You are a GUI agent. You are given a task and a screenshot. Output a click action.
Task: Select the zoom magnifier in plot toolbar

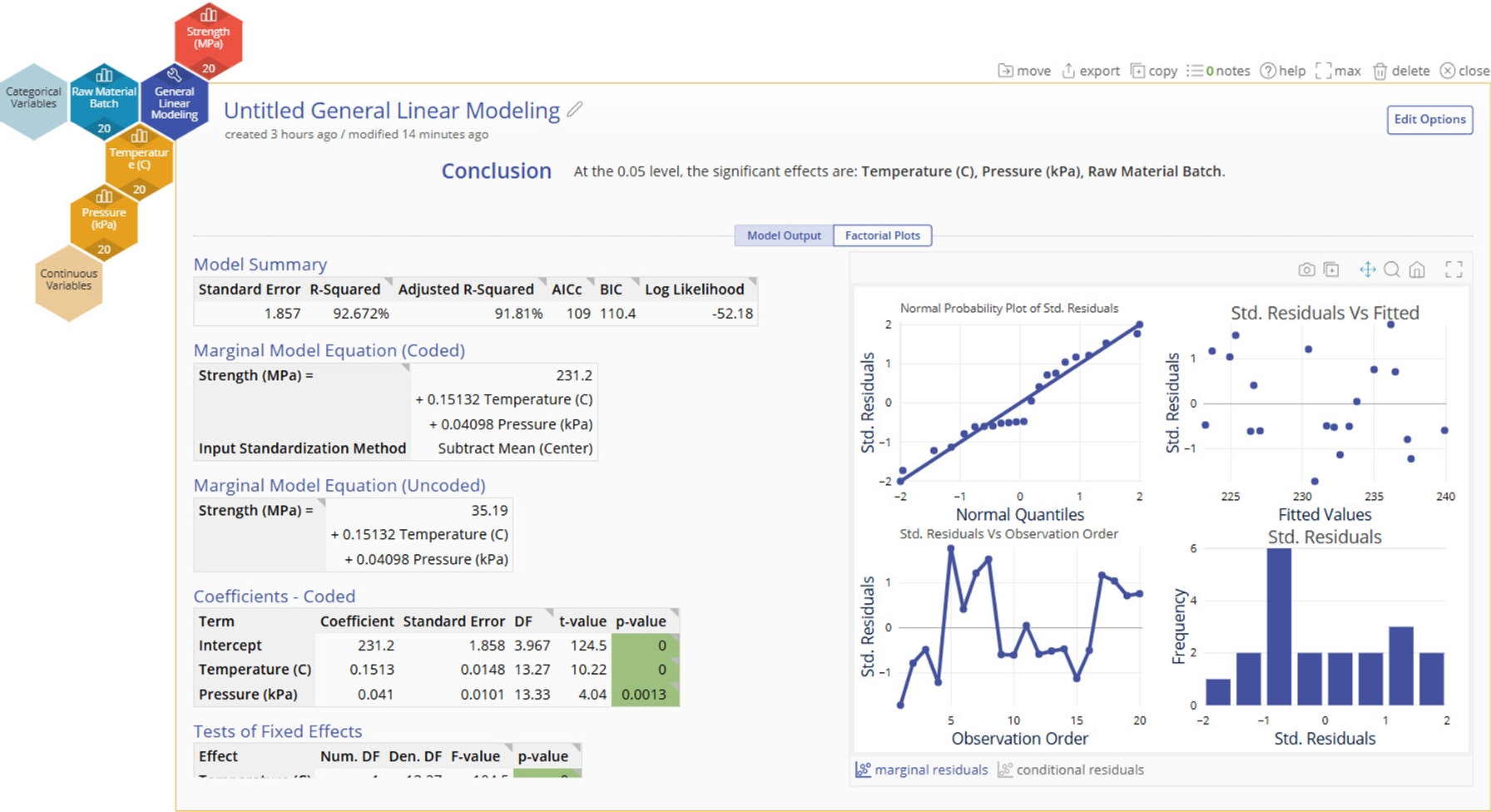point(1392,270)
